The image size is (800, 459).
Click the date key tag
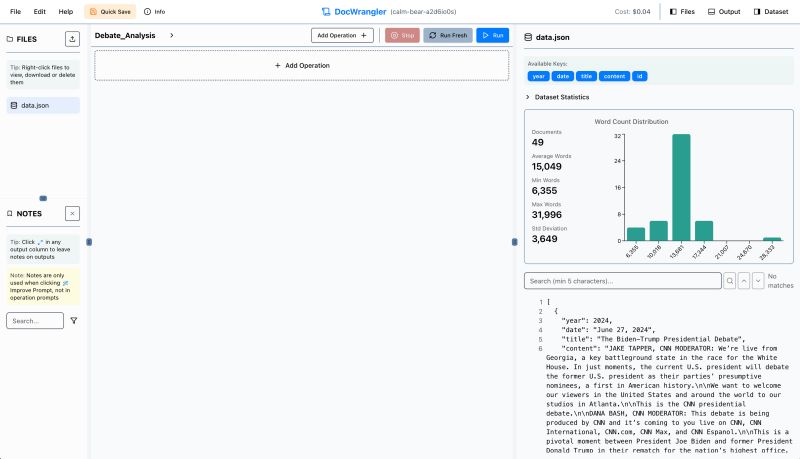[x=562, y=76]
